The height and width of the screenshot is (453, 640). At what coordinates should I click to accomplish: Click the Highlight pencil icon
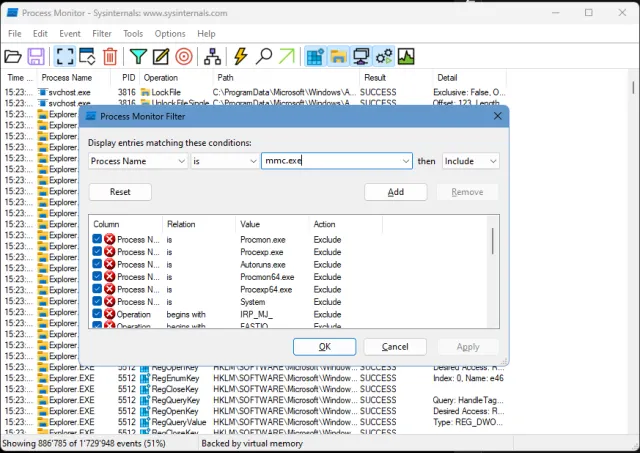pyautogui.click(x=160, y=57)
